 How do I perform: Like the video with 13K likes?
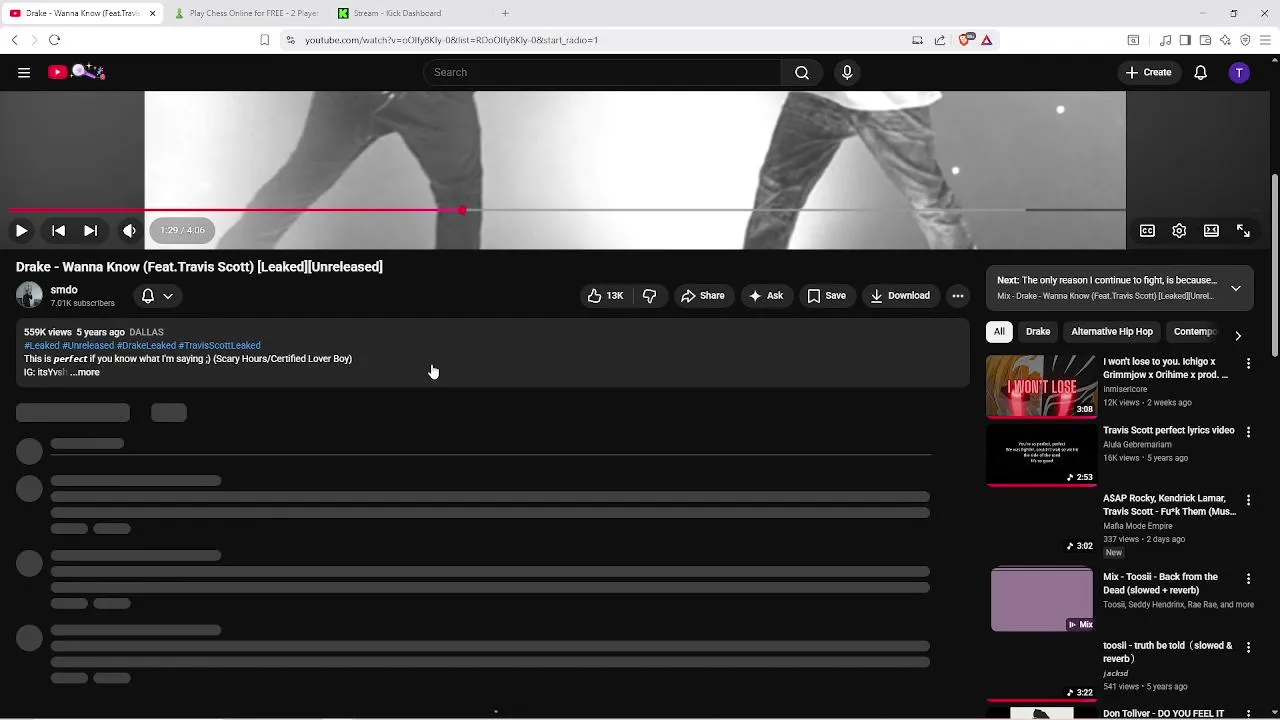(606, 296)
